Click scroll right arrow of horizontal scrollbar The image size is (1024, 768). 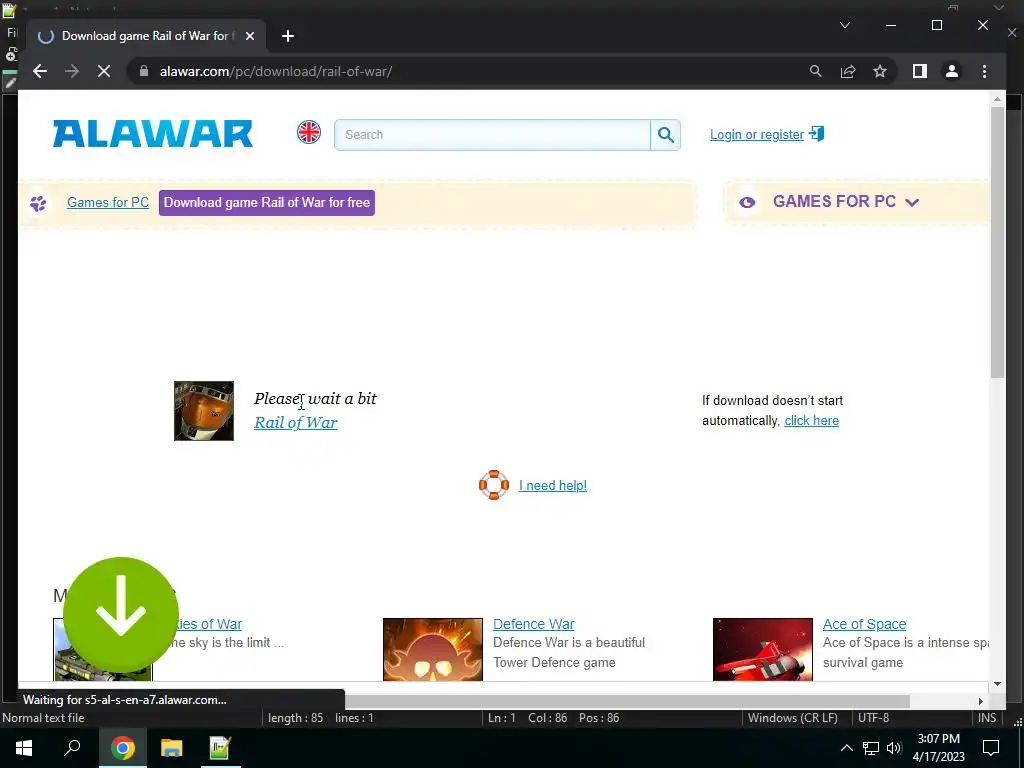[x=980, y=701]
